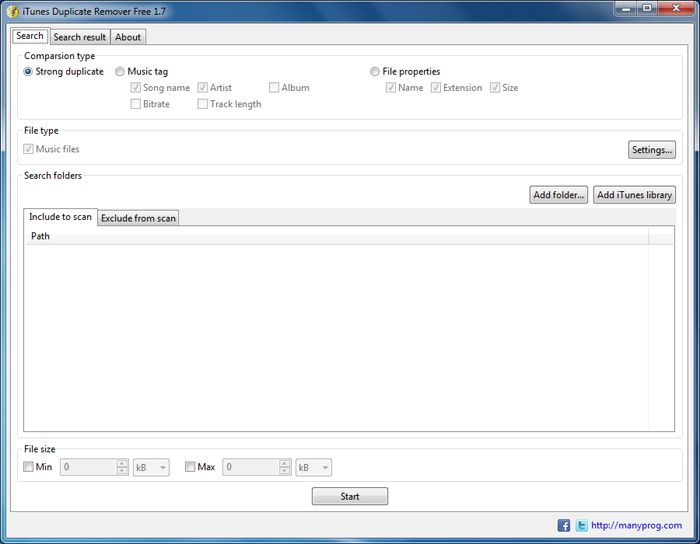The width and height of the screenshot is (700, 544).
Task: Increase the Min size spinner value
Action: [x=122, y=463]
